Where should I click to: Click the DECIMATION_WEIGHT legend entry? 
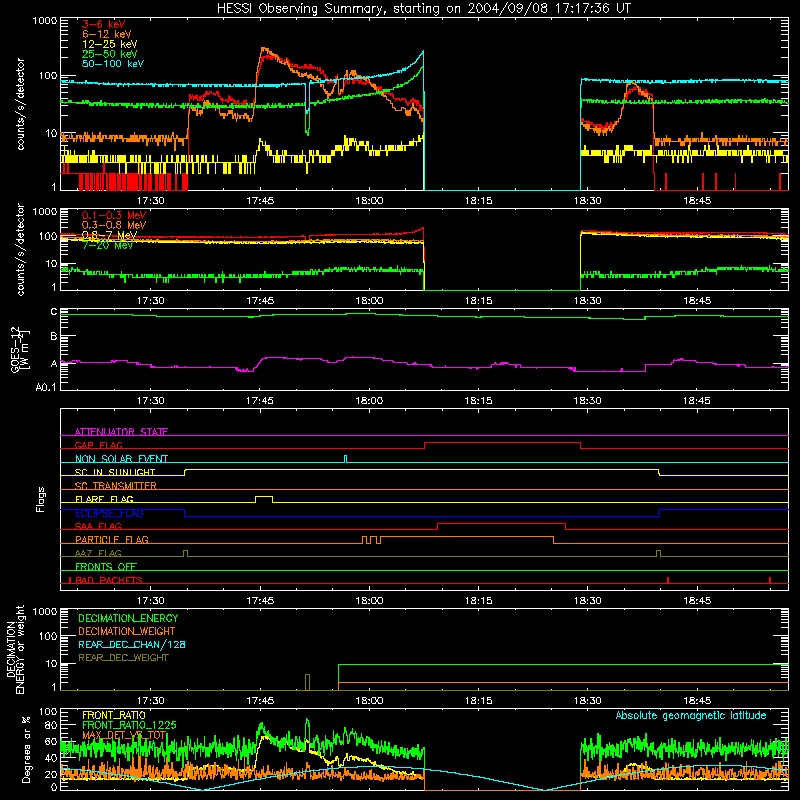(127, 631)
